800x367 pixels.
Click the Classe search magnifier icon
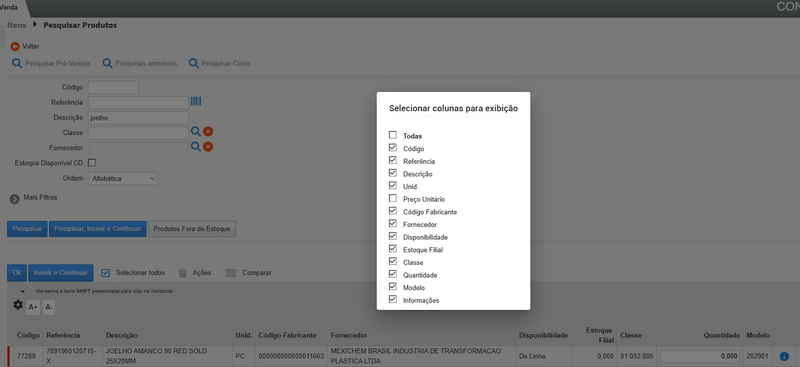(x=196, y=132)
